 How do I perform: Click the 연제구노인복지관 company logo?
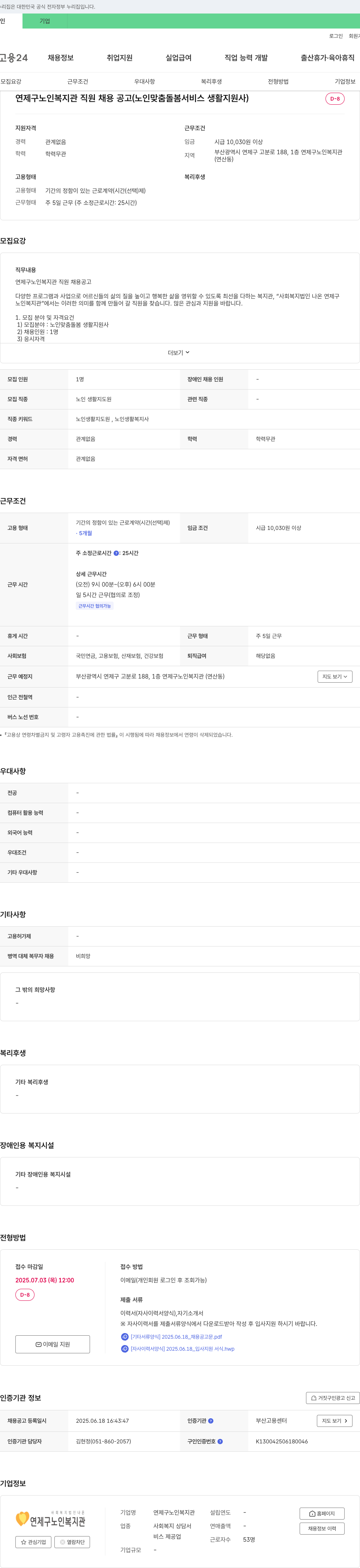click(51, 1519)
